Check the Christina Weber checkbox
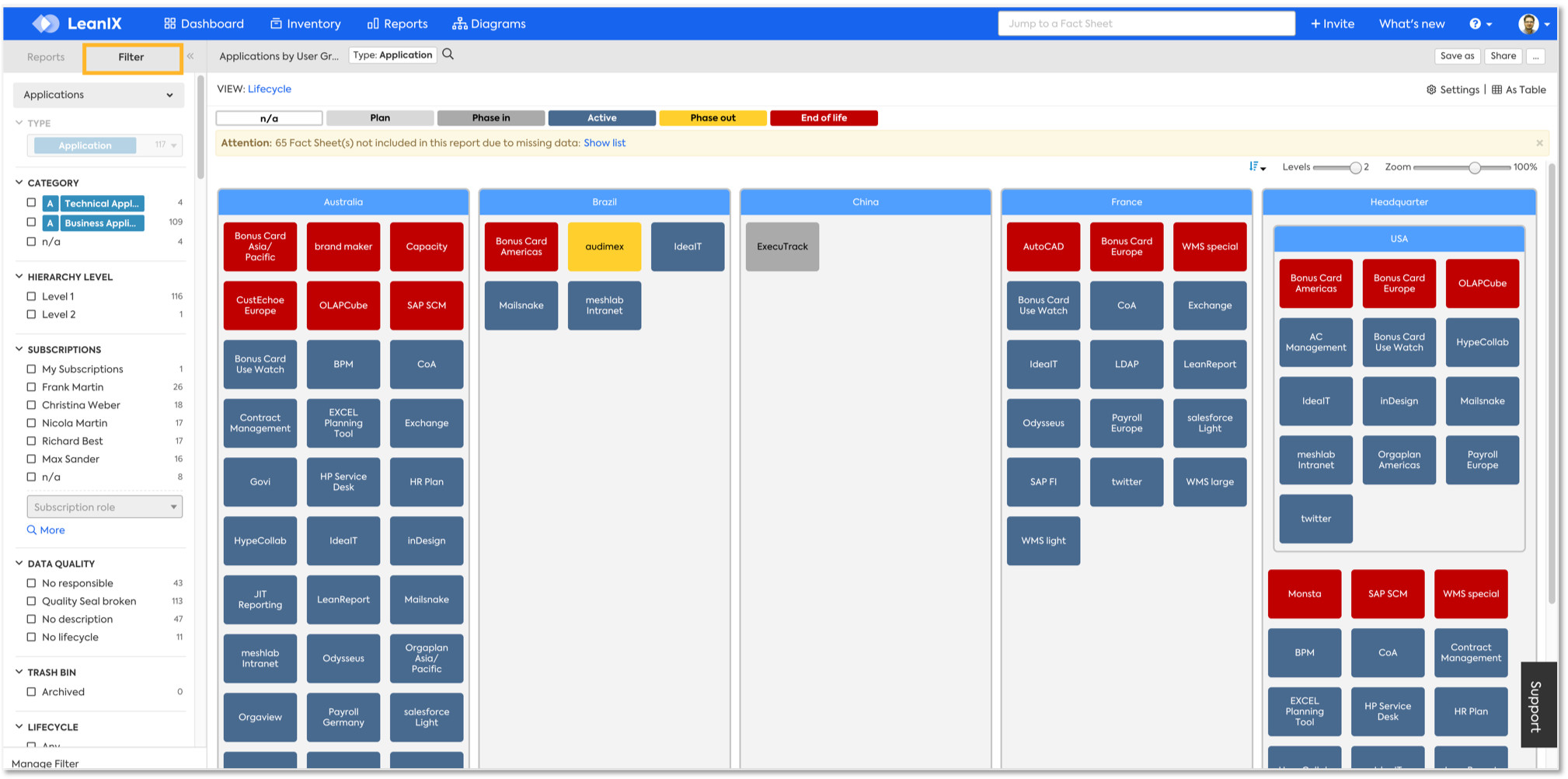The height and width of the screenshot is (779, 1568). [31, 405]
